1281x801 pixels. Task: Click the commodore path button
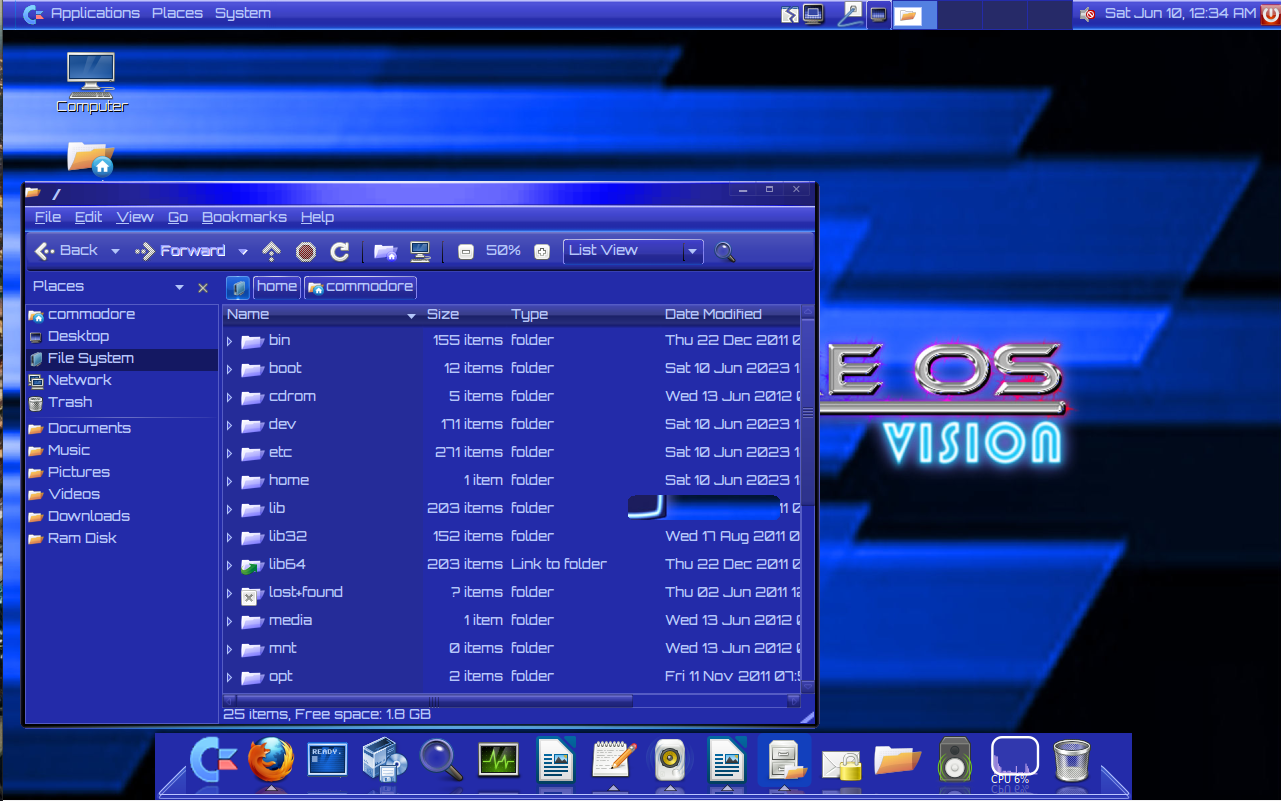360,287
